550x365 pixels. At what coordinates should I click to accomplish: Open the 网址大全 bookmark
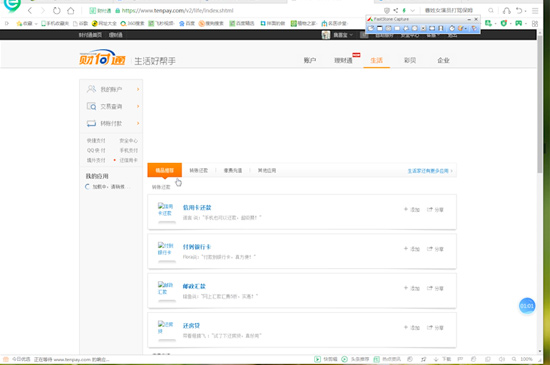[x=104, y=23]
